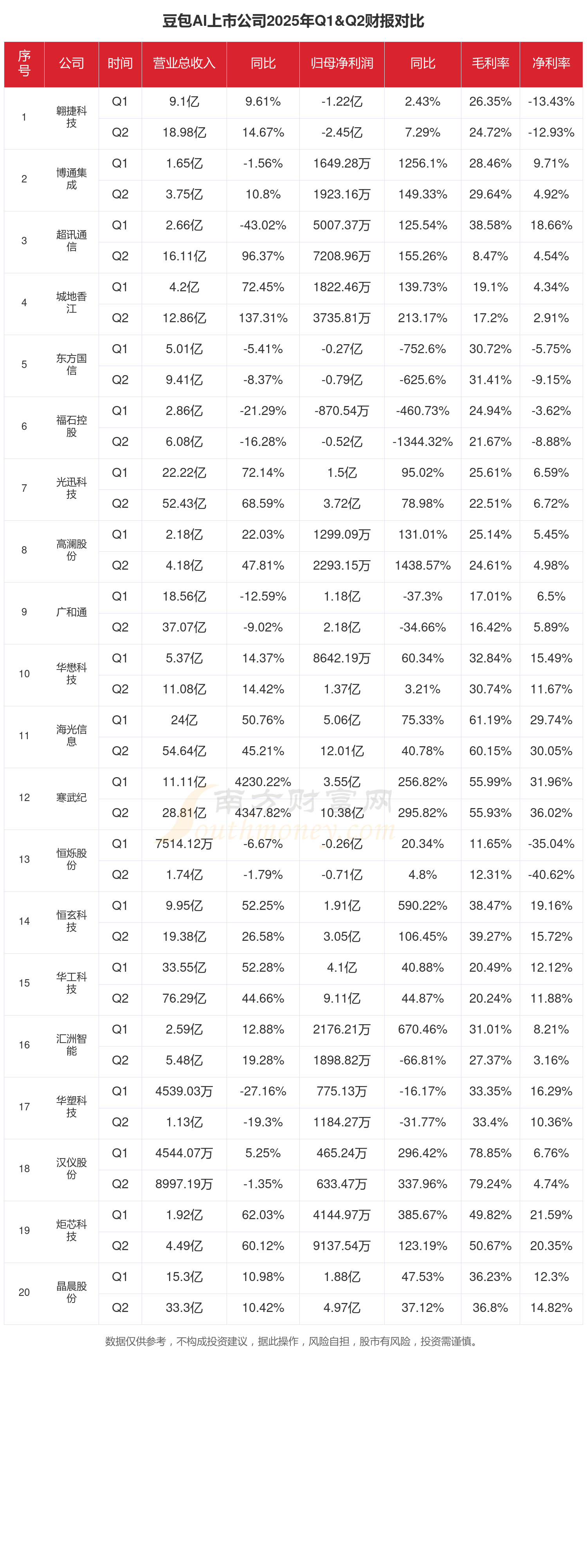The width and height of the screenshot is (587, 1568).
Task: Click 广和通 in the company column
Action: 71,612
